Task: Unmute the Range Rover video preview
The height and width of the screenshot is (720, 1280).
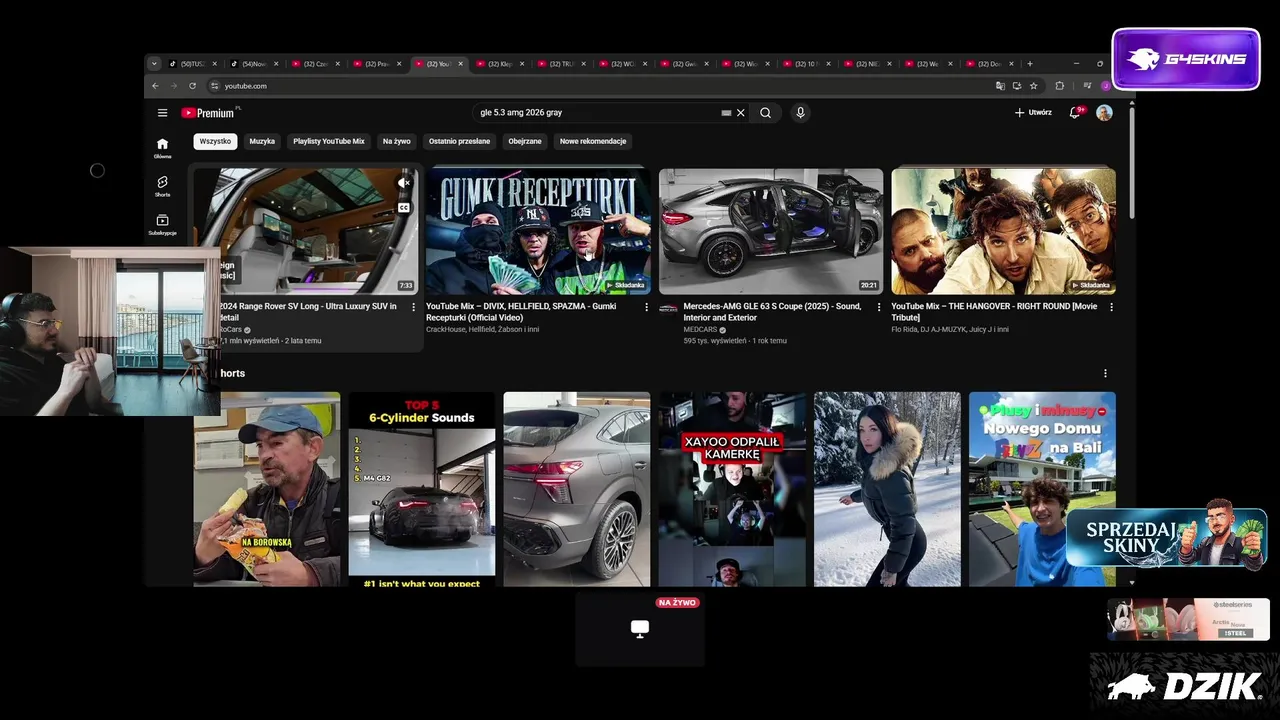Action: (x=404, y=183)
